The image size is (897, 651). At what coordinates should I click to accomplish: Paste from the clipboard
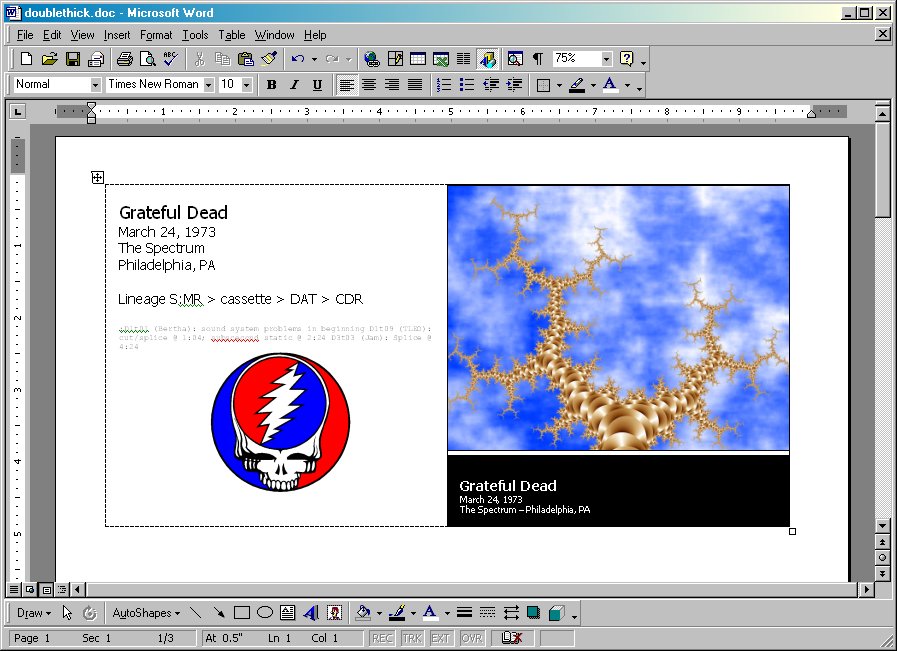(245, 58)
